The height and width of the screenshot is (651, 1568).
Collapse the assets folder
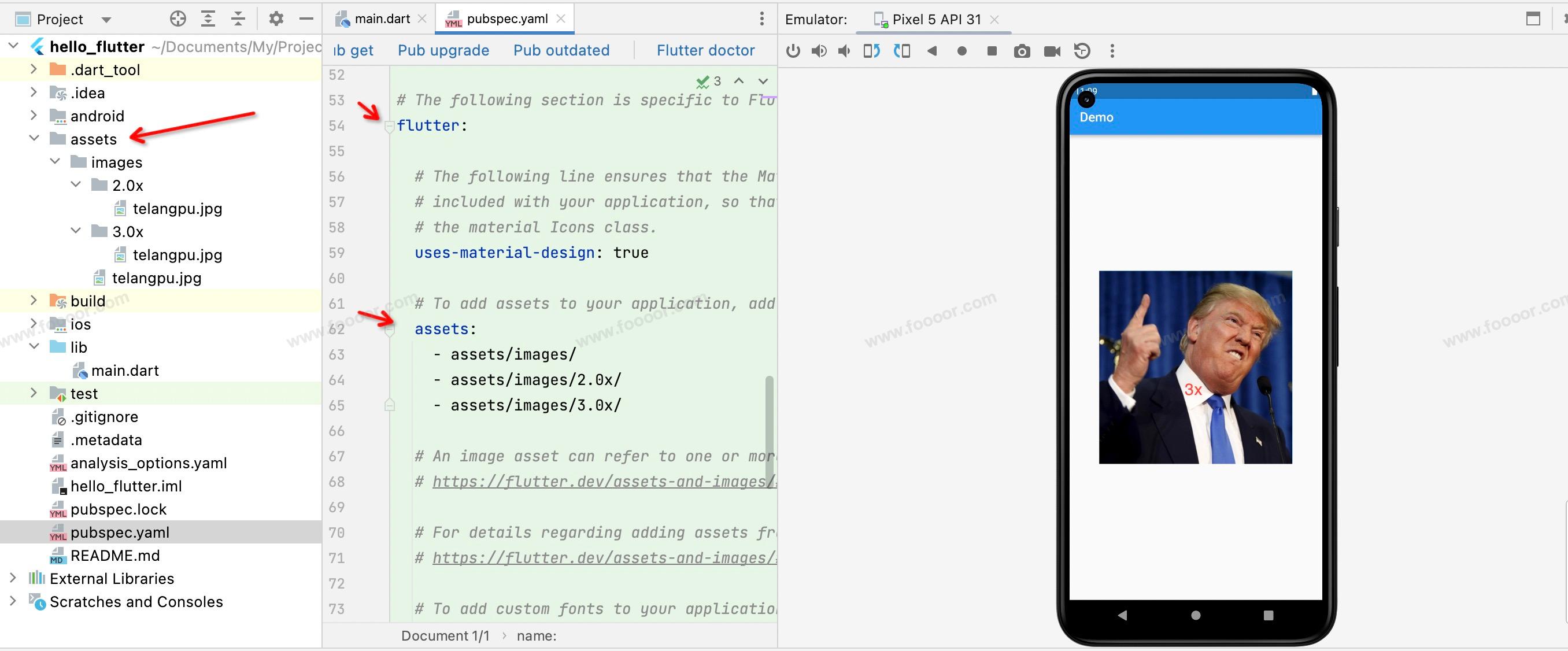coord(34,139)
